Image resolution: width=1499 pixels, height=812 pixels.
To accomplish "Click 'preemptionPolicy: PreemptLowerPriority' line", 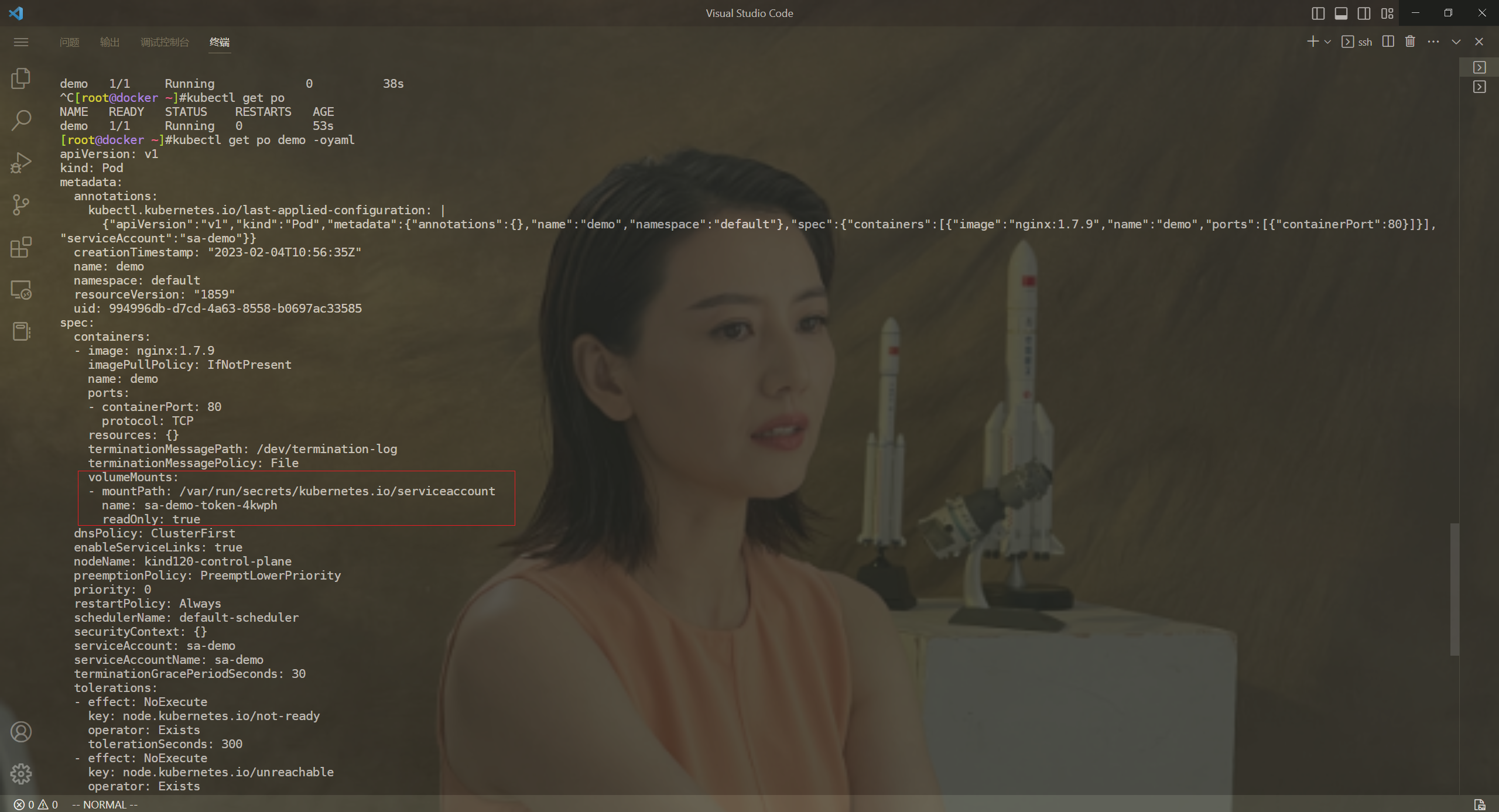I will pos(207,575).
